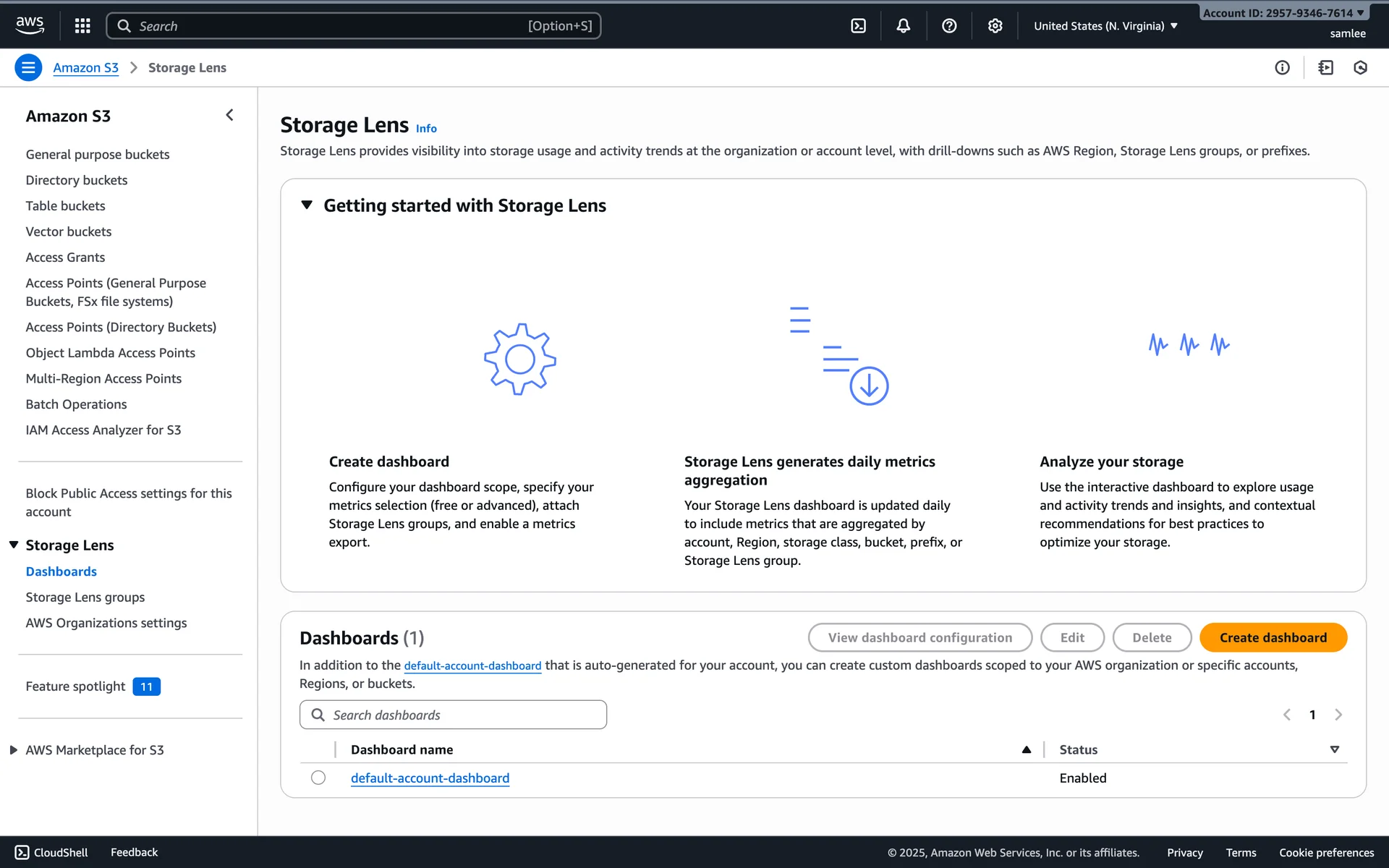
Task: Launch CloudShell from top navigation bar
Action: click(x=858, y=26)
